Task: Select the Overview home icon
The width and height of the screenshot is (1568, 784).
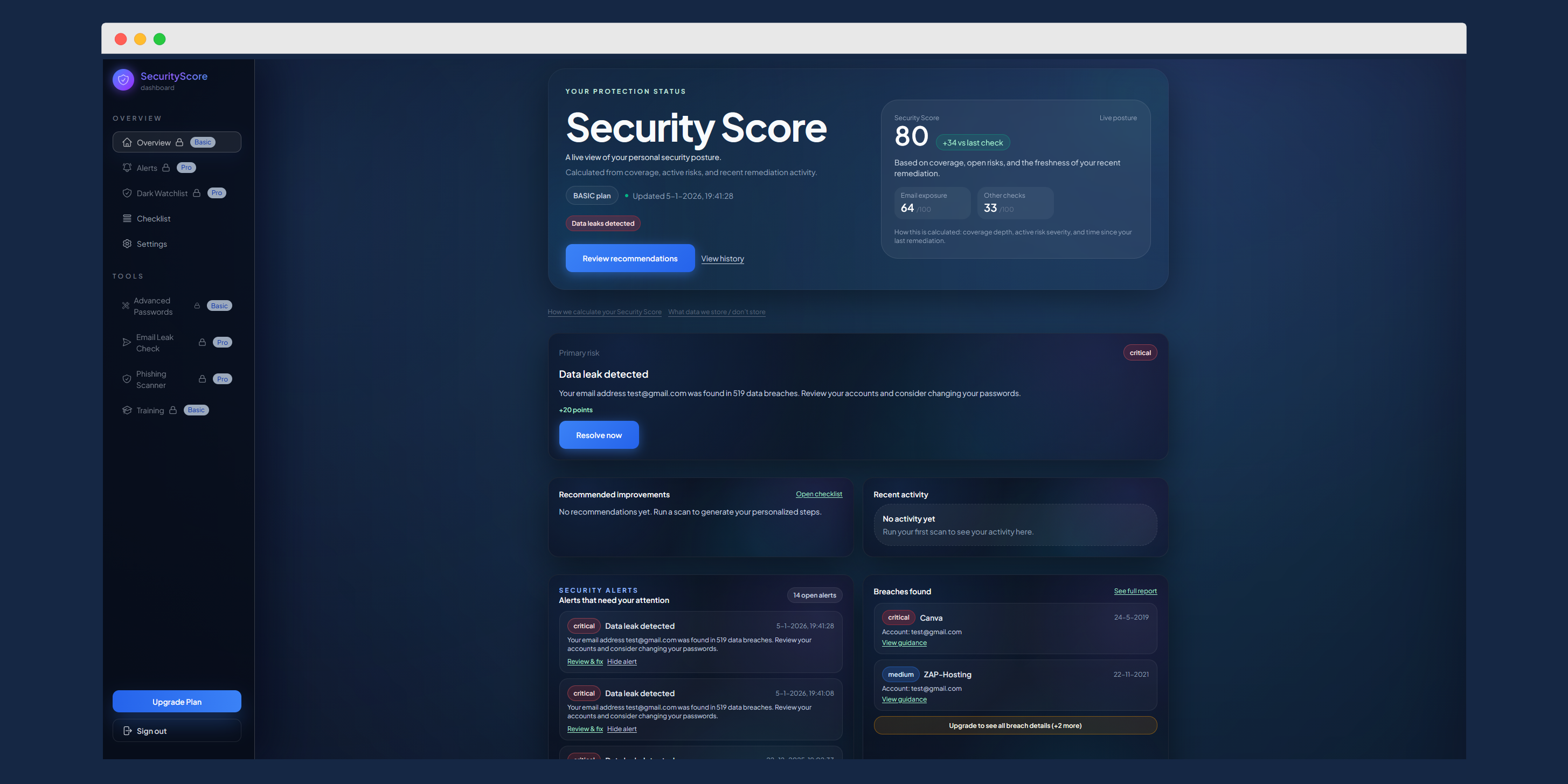Action: click(x=127, y=142)
